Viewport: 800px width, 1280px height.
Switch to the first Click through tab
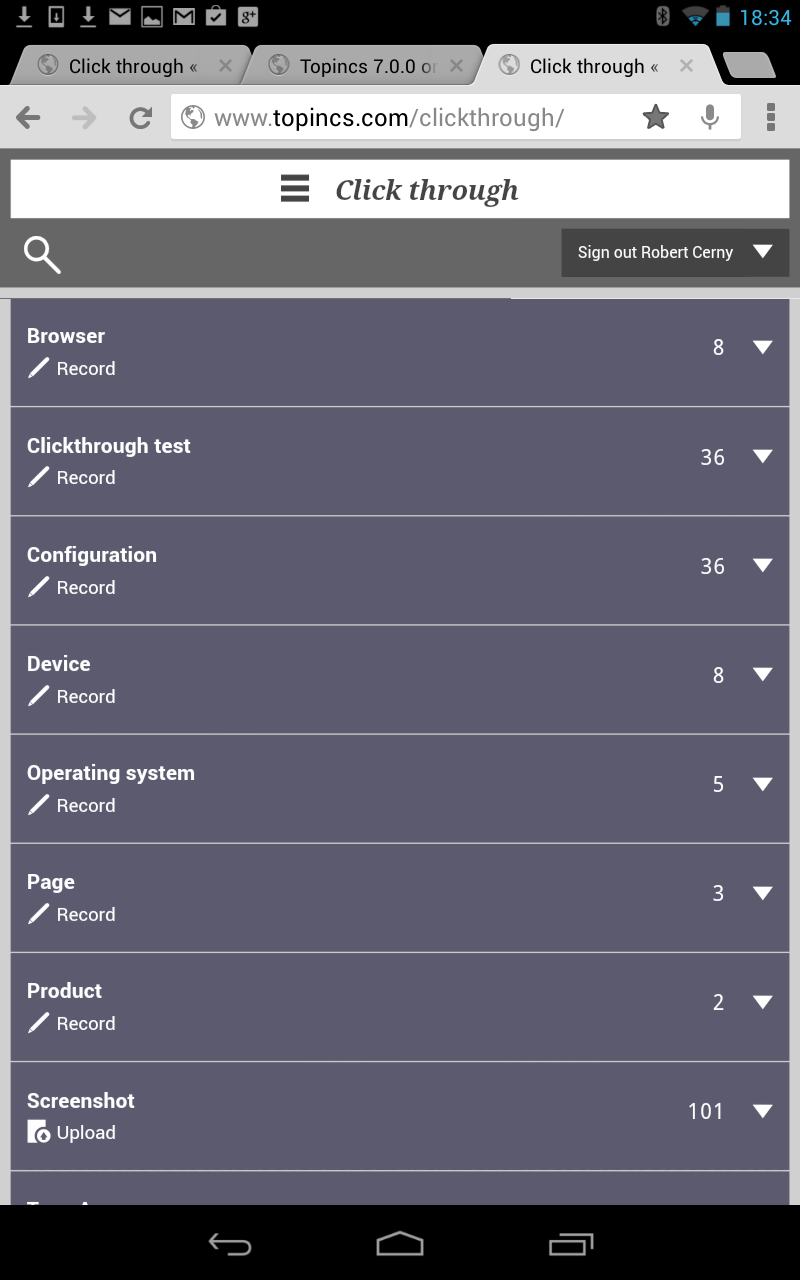click(x=130, y=67)
